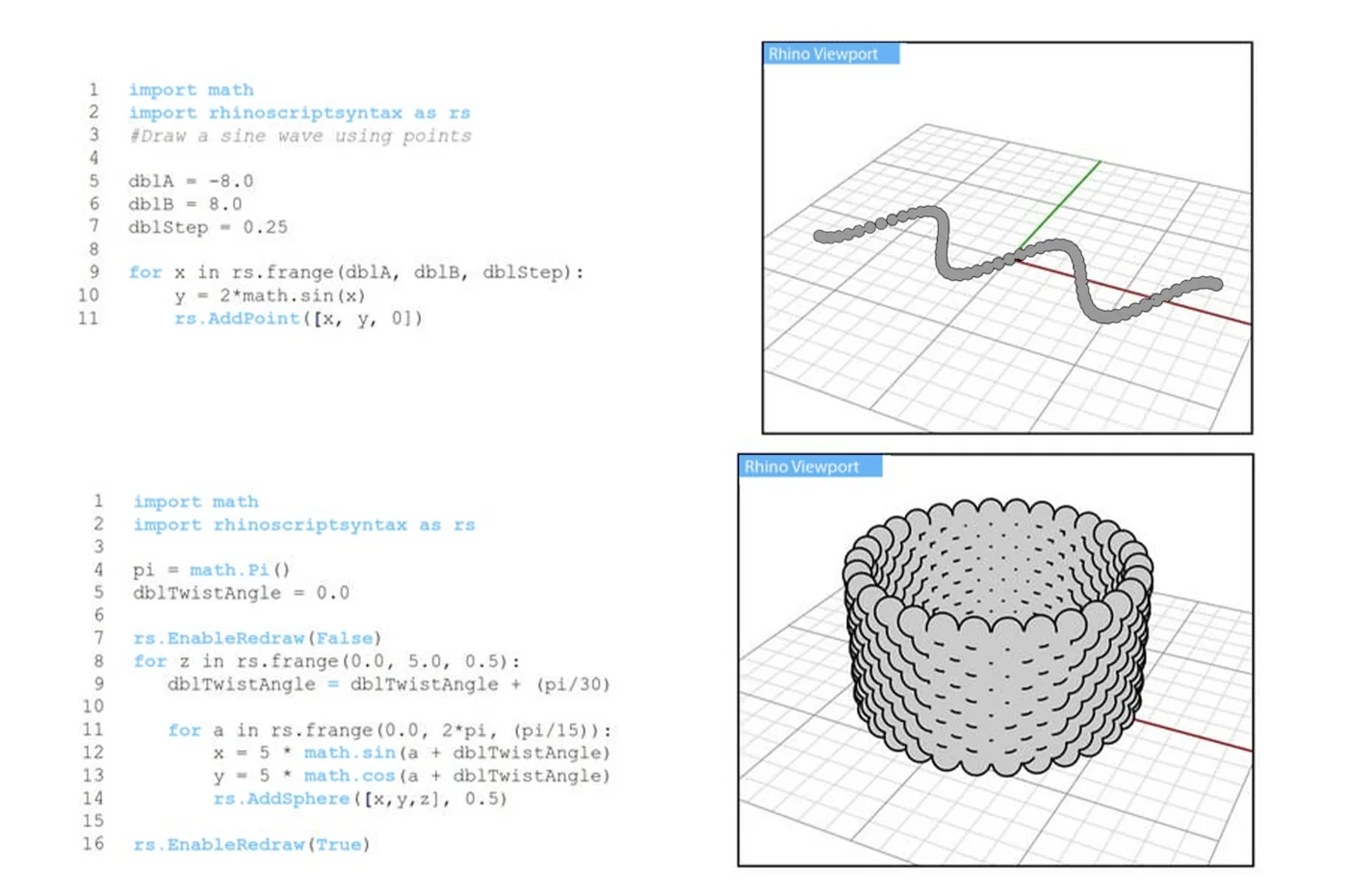
Task: Click the line 'dblA = -8.0'
Action: (191, 181)
